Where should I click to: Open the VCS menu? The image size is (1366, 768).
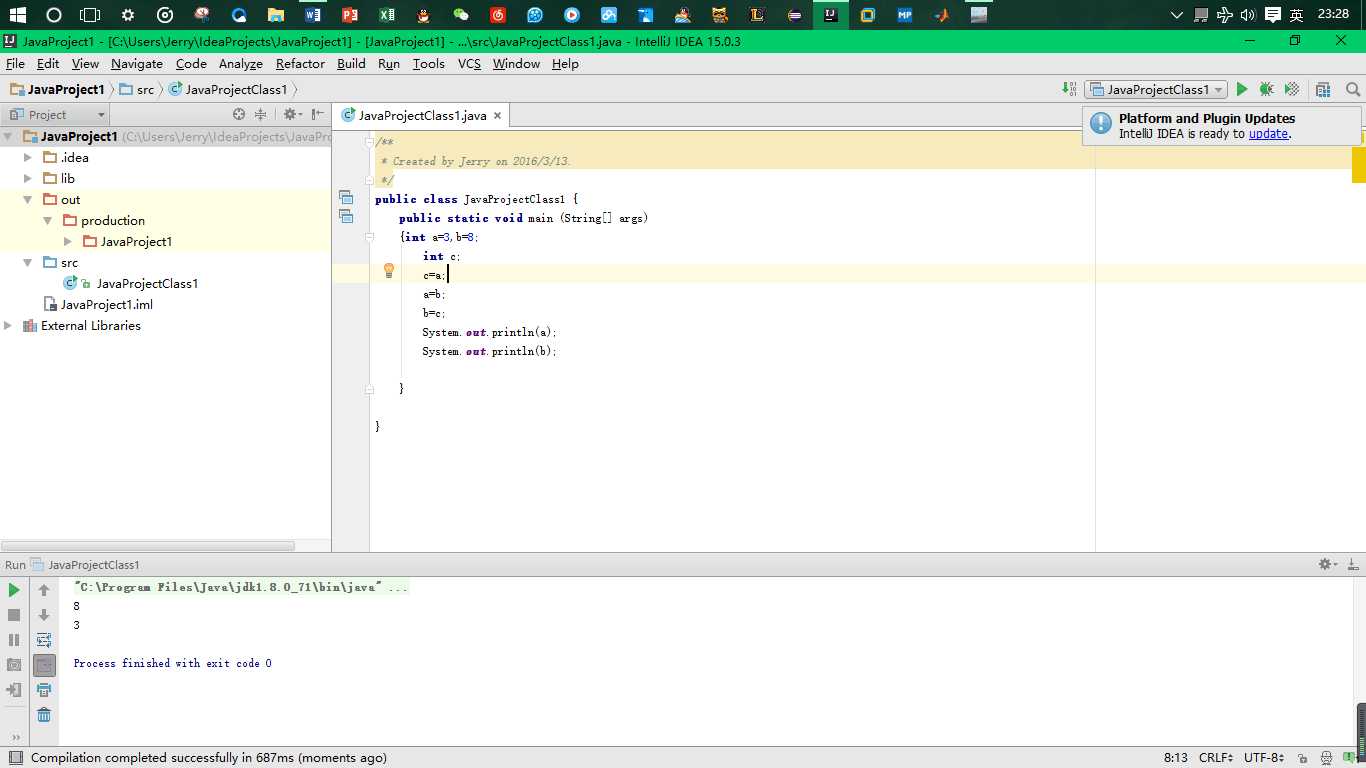coord(469,63)
